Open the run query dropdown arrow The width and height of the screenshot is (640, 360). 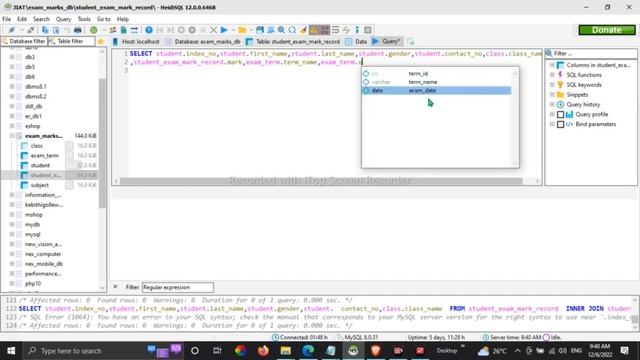point(233,30)
